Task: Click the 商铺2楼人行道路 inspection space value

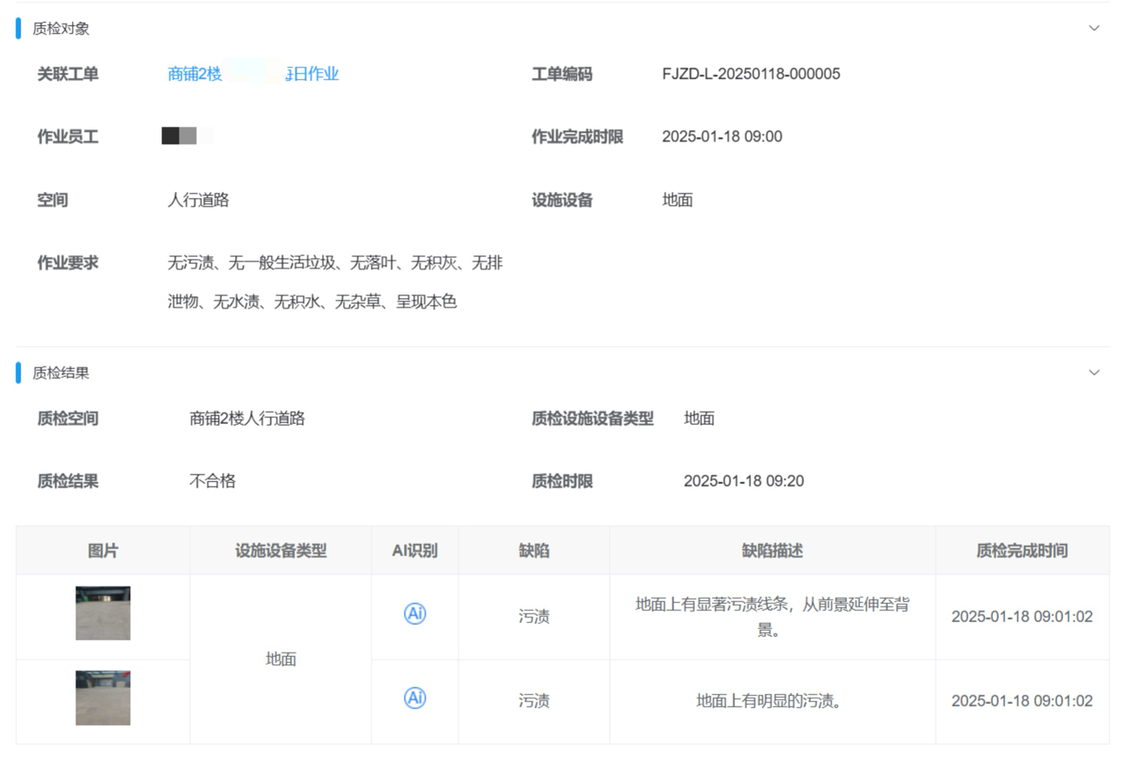Action: click(x=247, y=419)
